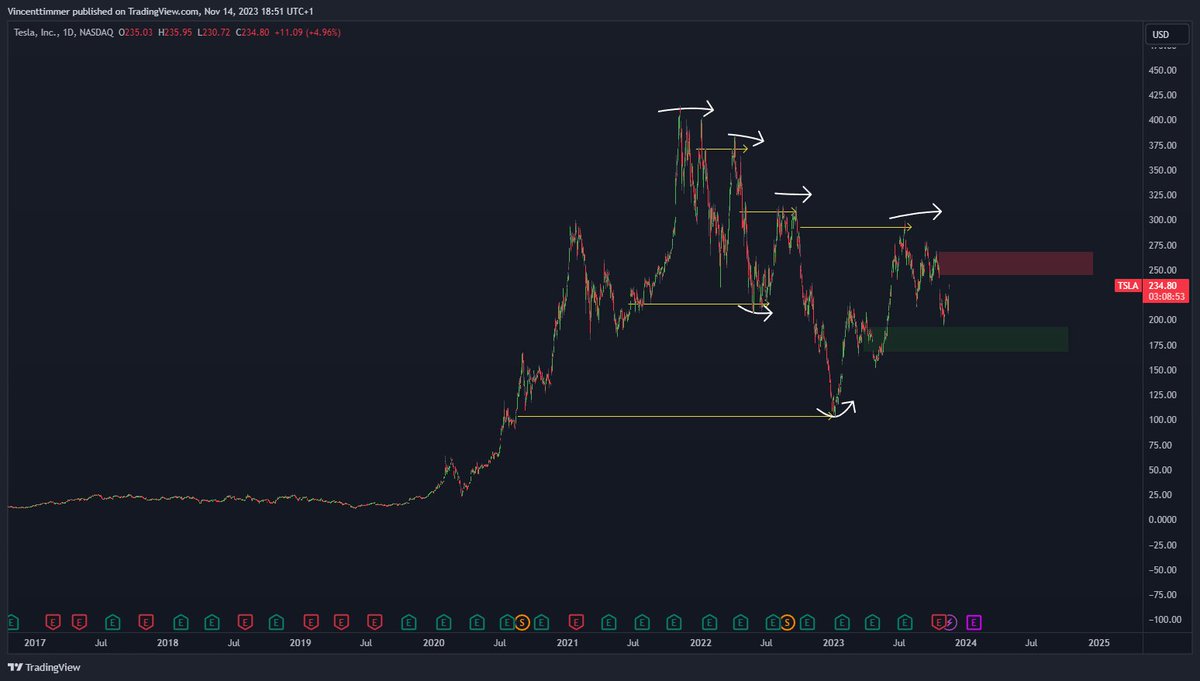Click the red earnings marker above 2021 label
The height and width of the screenshot is (681, 1200).
pos(574,622)
